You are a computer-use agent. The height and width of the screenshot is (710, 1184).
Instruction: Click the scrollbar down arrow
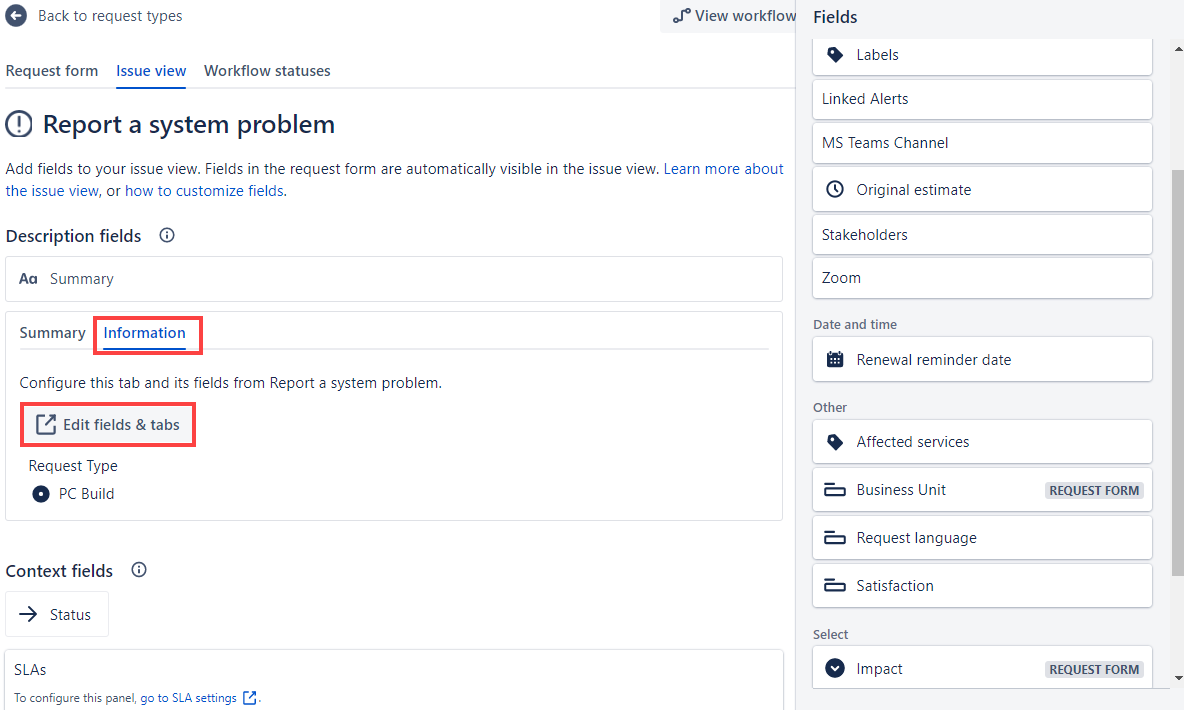point(1178,678)
